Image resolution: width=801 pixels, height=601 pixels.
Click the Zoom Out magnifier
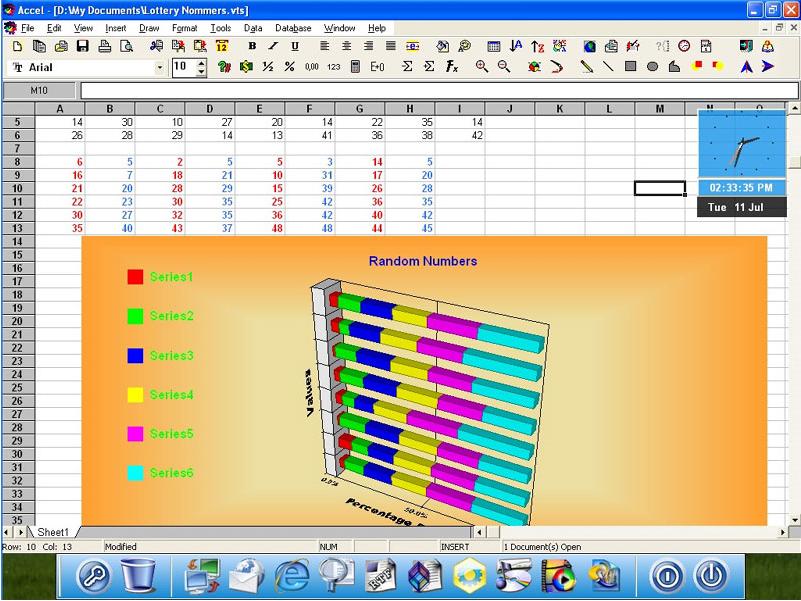(x=504, y=66)
